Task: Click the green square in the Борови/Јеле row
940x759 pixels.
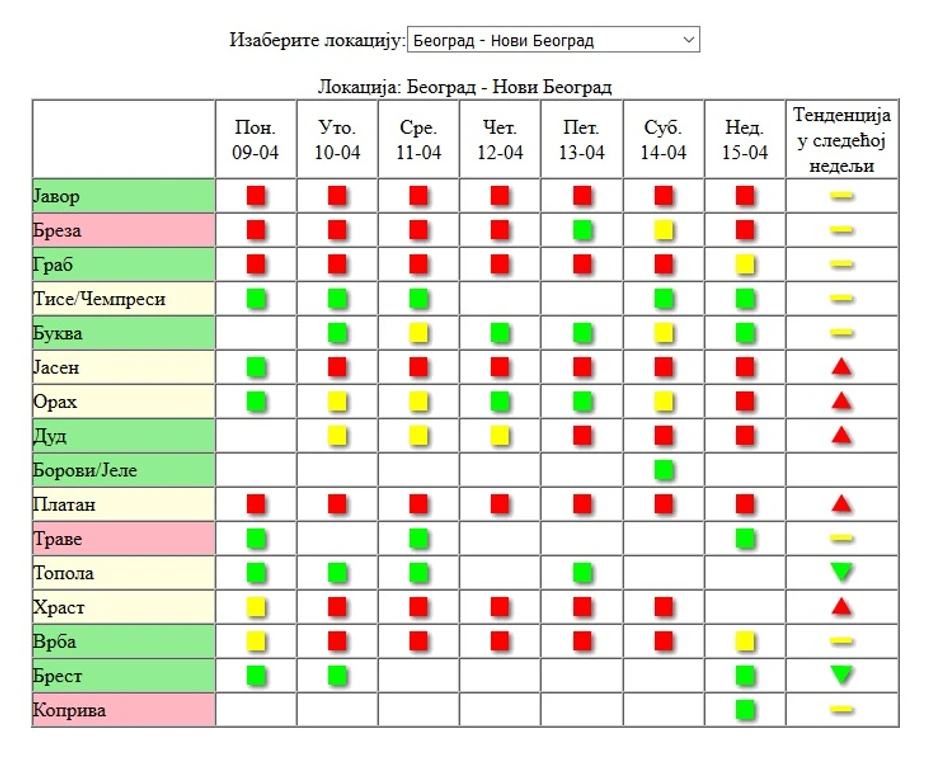Action: [x=663, y=469]
